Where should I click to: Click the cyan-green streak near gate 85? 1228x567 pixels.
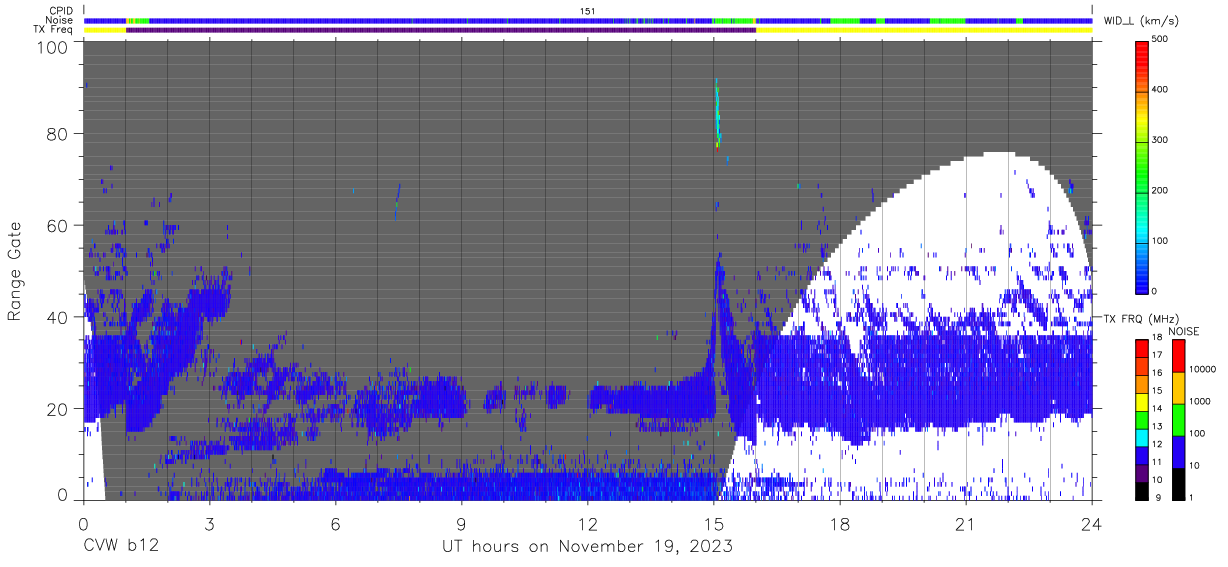(x=717, y=113)
